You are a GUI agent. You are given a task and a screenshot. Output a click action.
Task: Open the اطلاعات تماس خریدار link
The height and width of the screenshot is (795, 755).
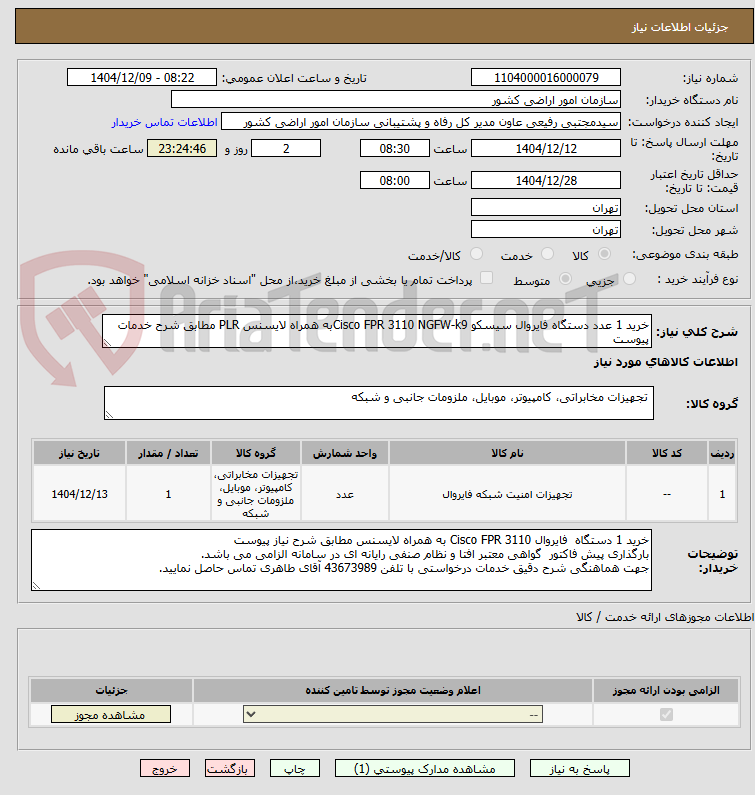click(165, 122)
